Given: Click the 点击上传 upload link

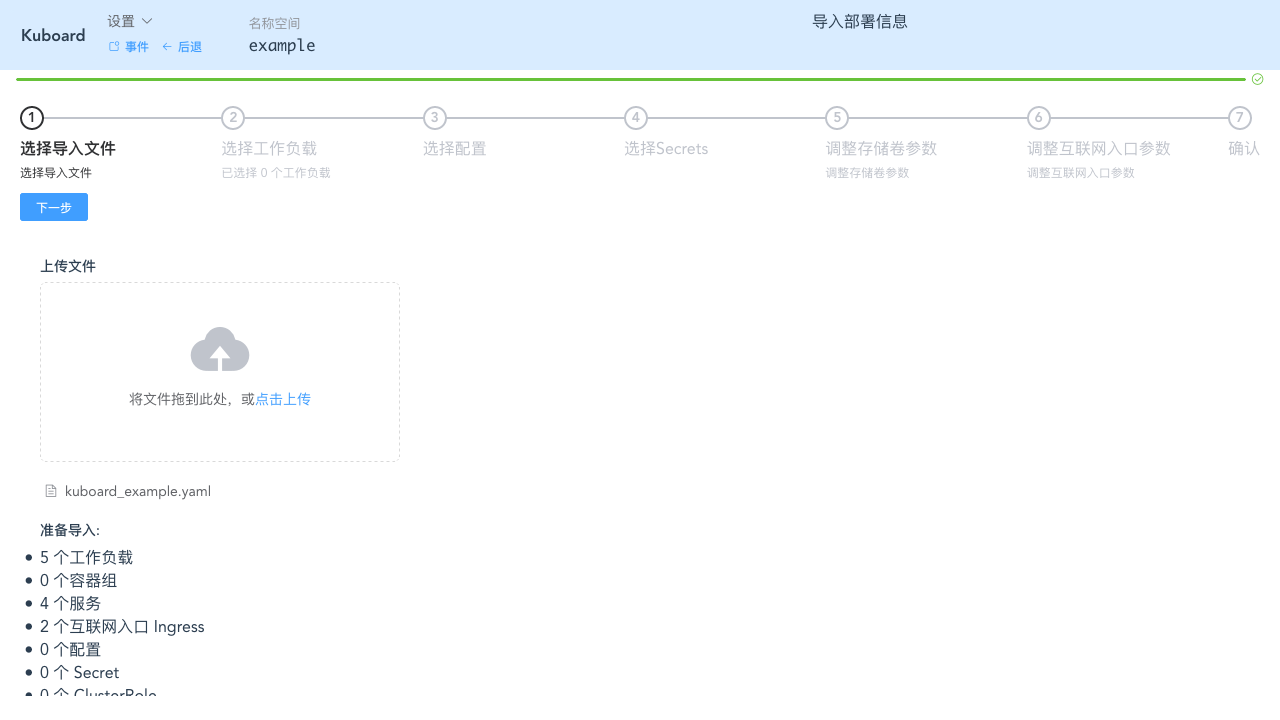Looking at the screenshot, I should 283,398.
